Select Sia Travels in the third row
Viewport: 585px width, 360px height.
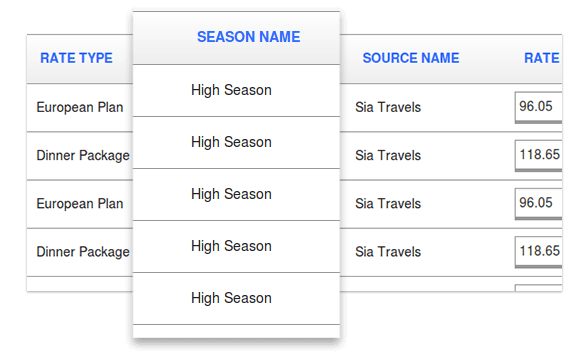tap(388, 204)
